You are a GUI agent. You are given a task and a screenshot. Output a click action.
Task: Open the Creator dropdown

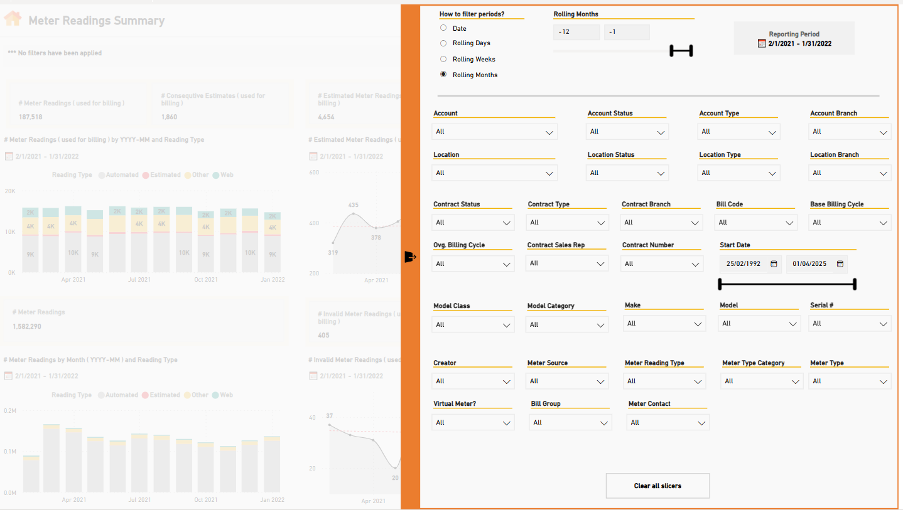point(473,381)
